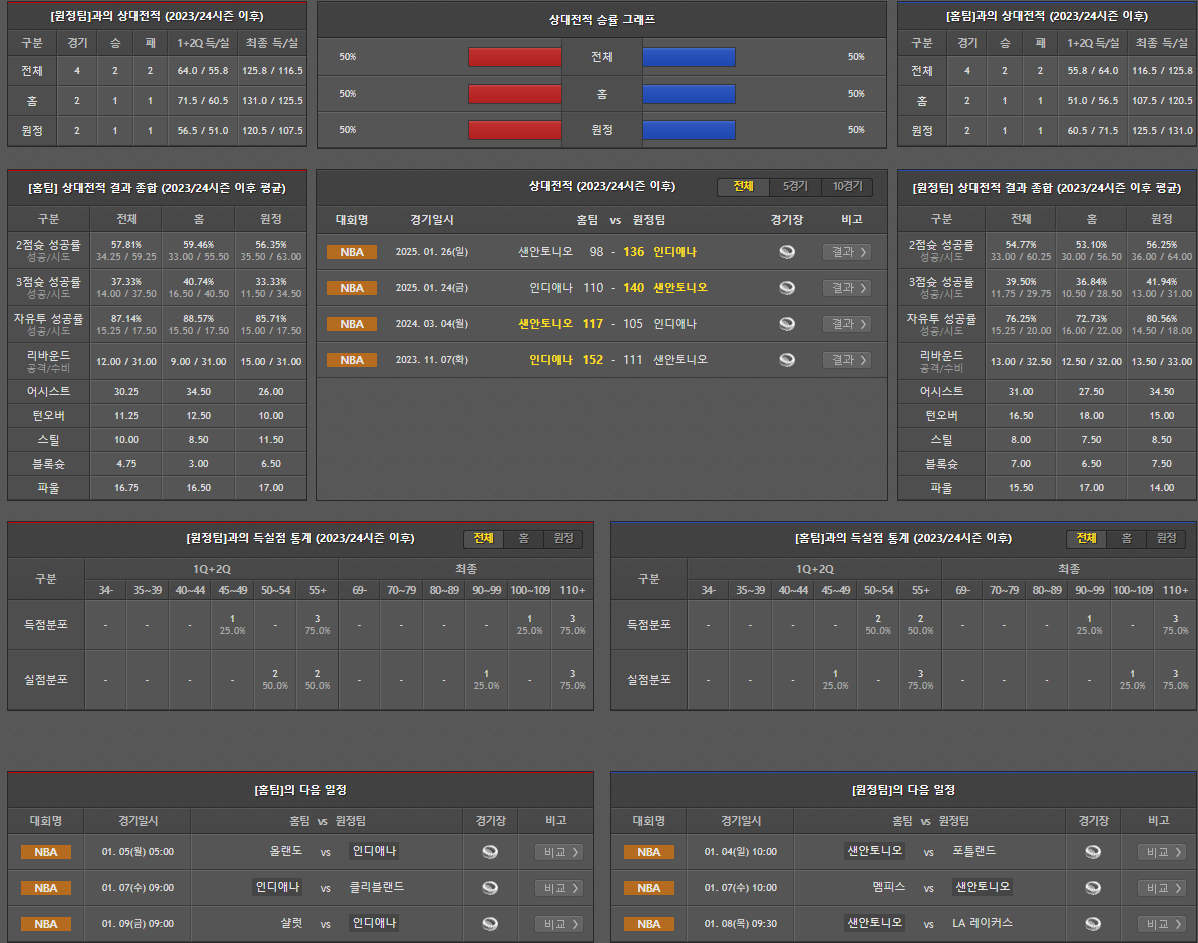Click blue 원정 win-rate bar
This screenshot has height=943, width=1198.
[x=689, y=130]
